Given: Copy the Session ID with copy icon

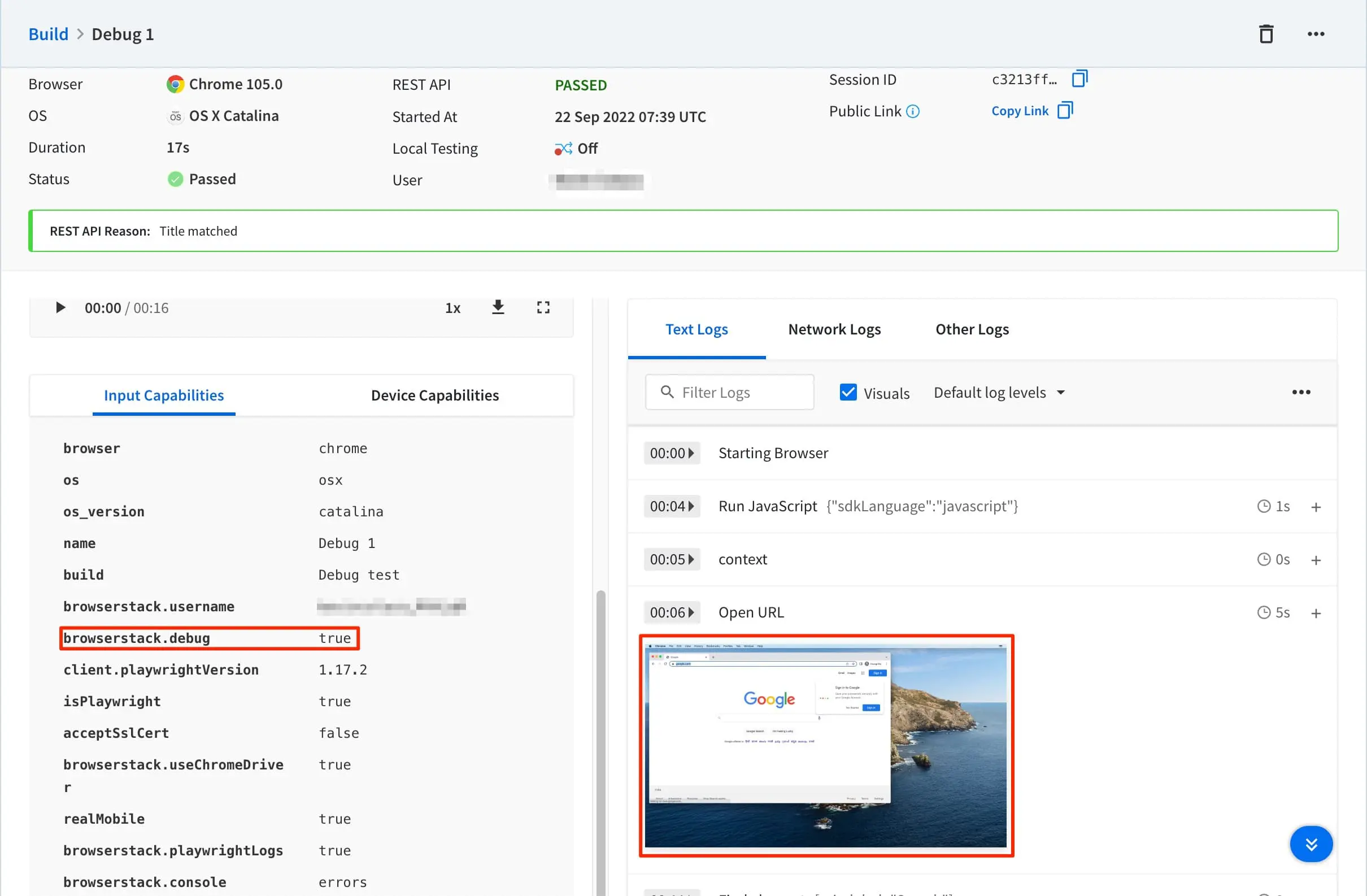Looking at the screenshot, I should coord(1079,79).
